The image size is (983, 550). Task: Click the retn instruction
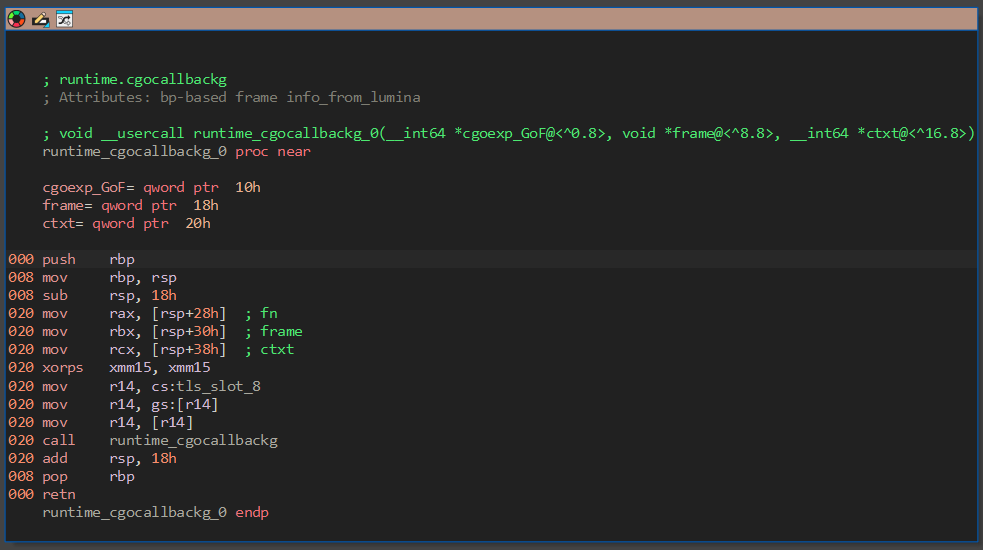58,494
